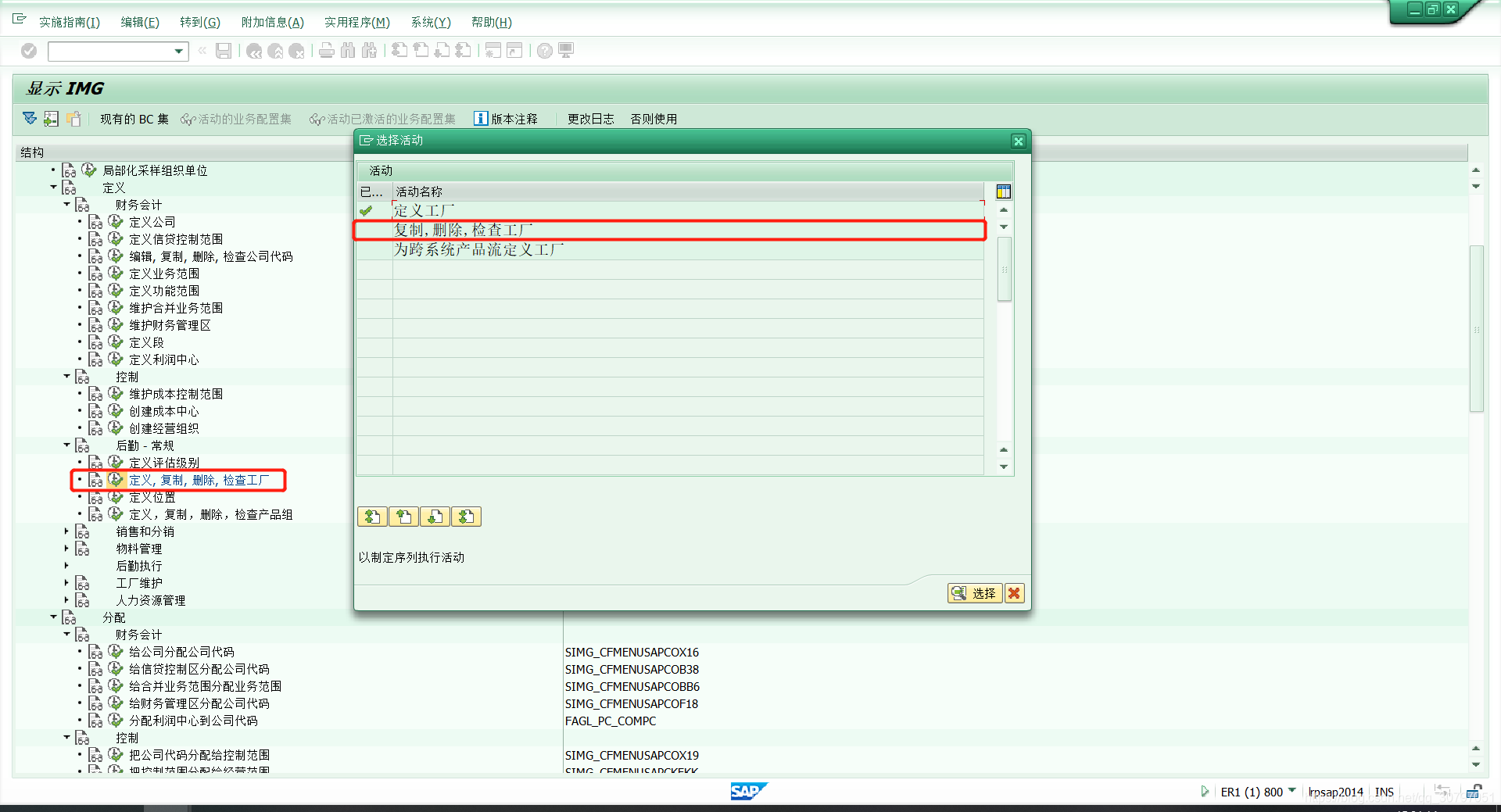Image resolution: width=1501 pixels, height=812 pixels.
Task: Click the Expand All icon in IMG toolbar
Action: point(30,119)
